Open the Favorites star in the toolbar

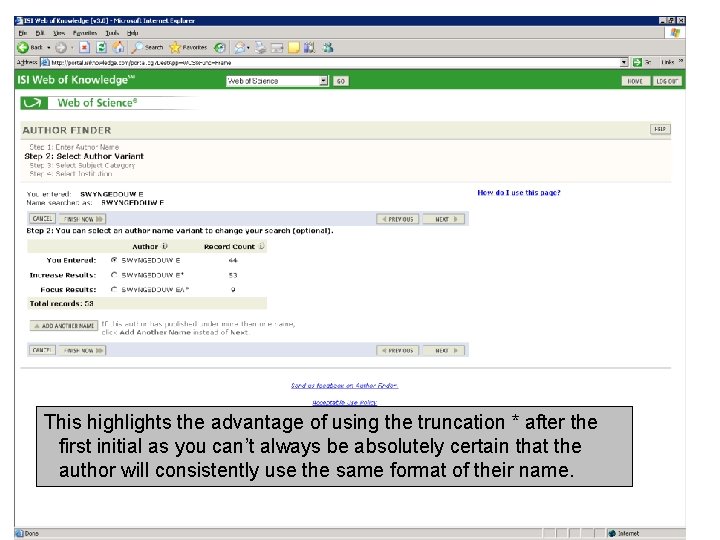[188, 47]
